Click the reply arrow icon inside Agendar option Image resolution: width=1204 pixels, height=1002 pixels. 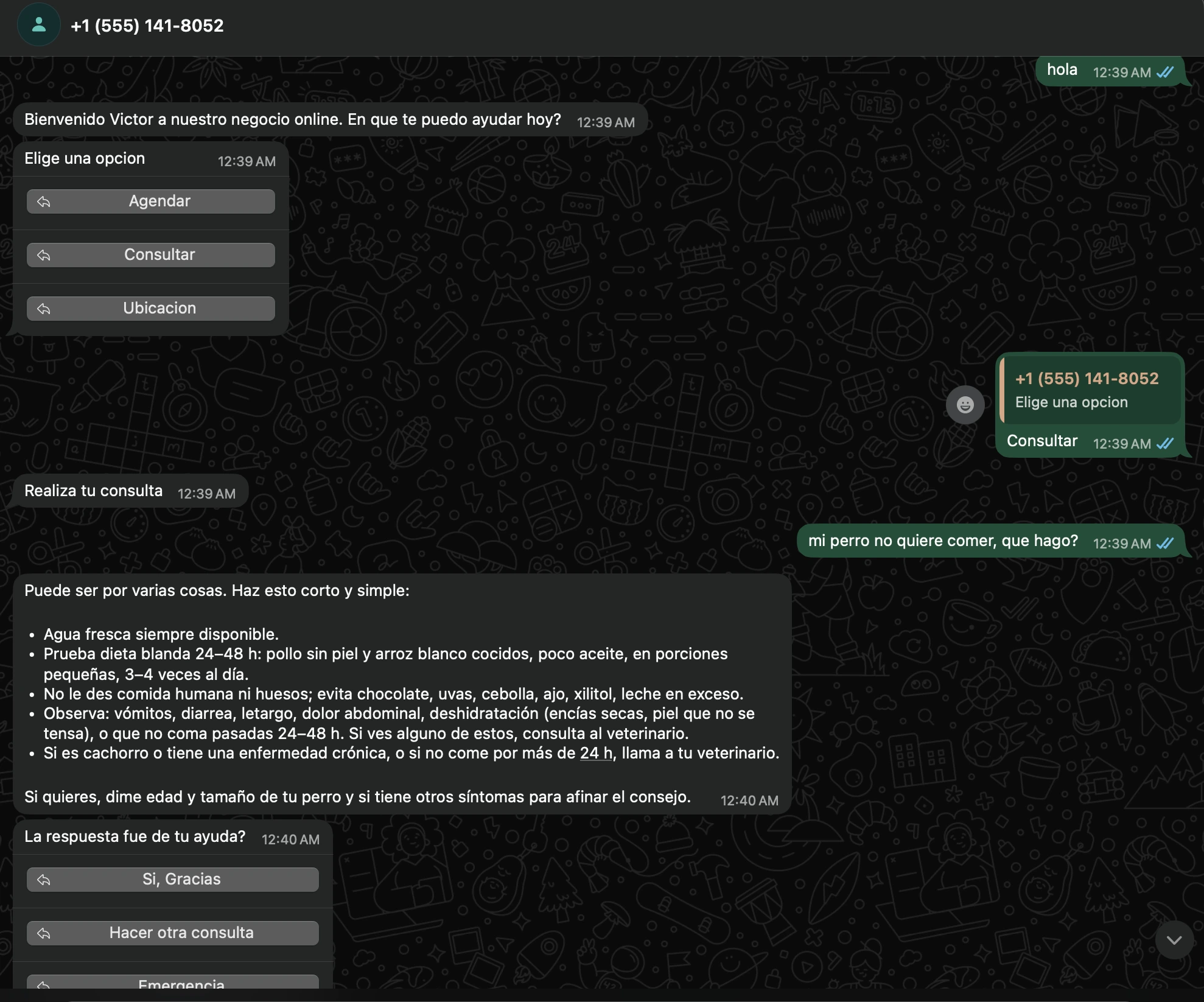(x=43, y=201)
